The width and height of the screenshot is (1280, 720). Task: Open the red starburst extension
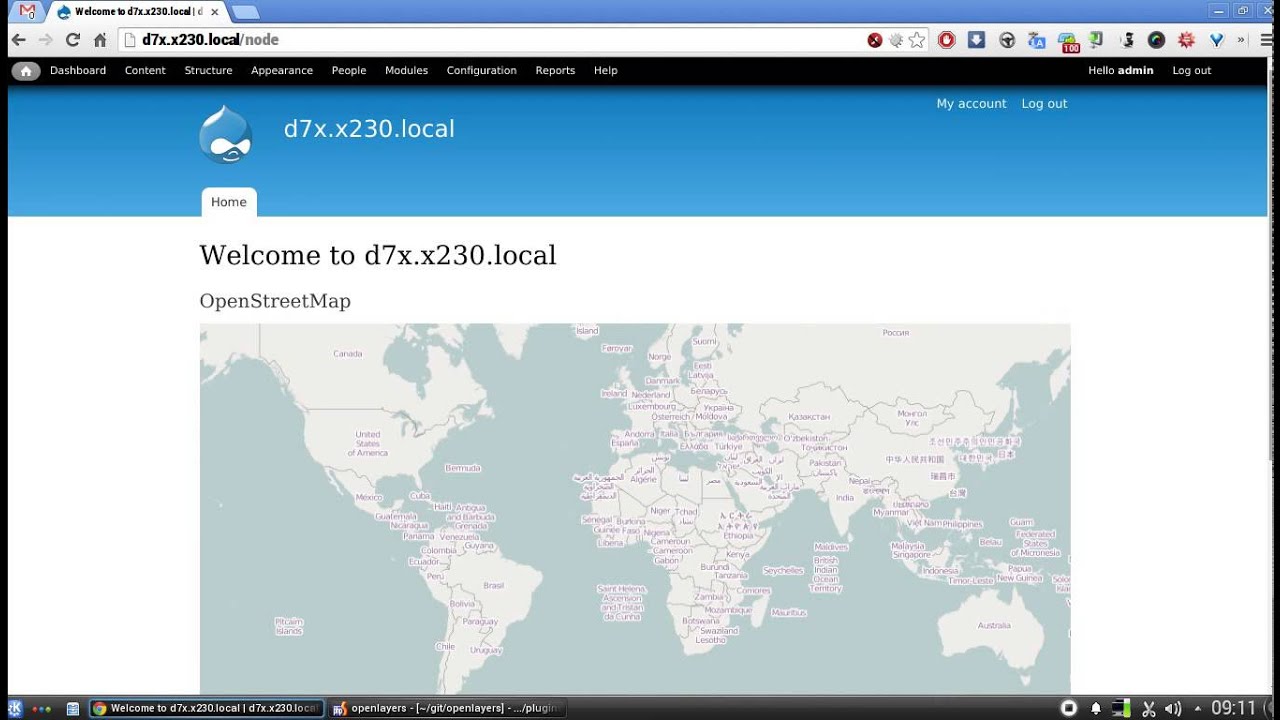tap(1187, 40)
